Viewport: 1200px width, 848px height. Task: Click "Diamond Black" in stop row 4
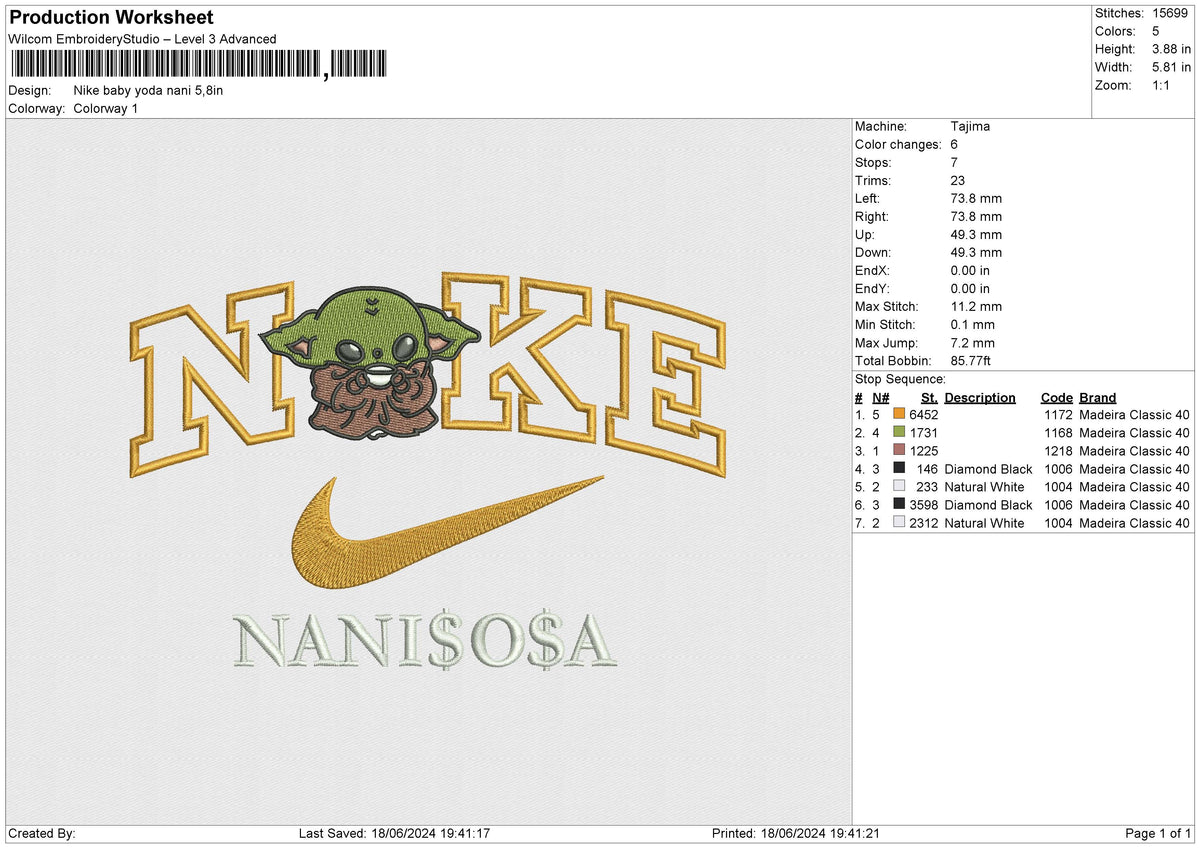(988, 468)
